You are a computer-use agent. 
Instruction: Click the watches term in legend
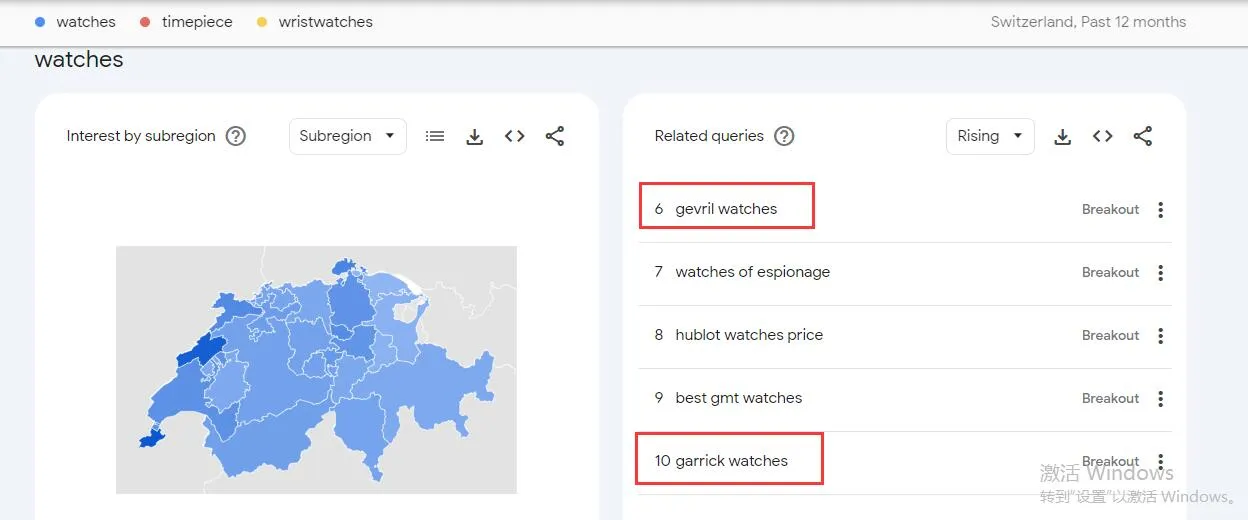point(86,22)
